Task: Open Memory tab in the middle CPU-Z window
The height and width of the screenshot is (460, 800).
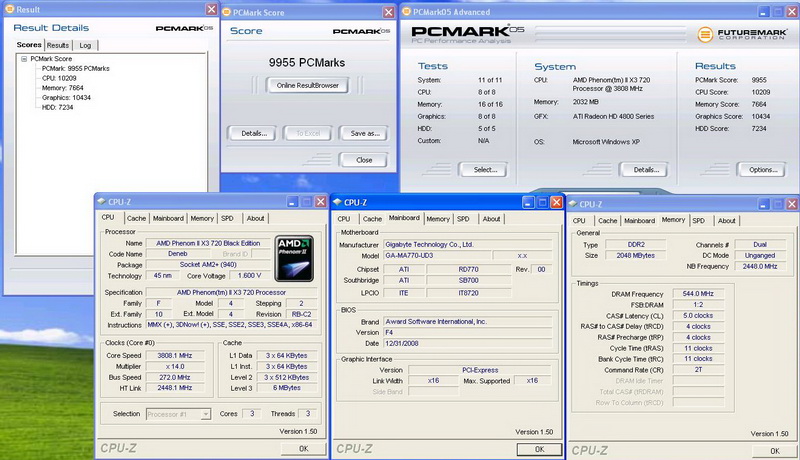Action: (438, 219)
